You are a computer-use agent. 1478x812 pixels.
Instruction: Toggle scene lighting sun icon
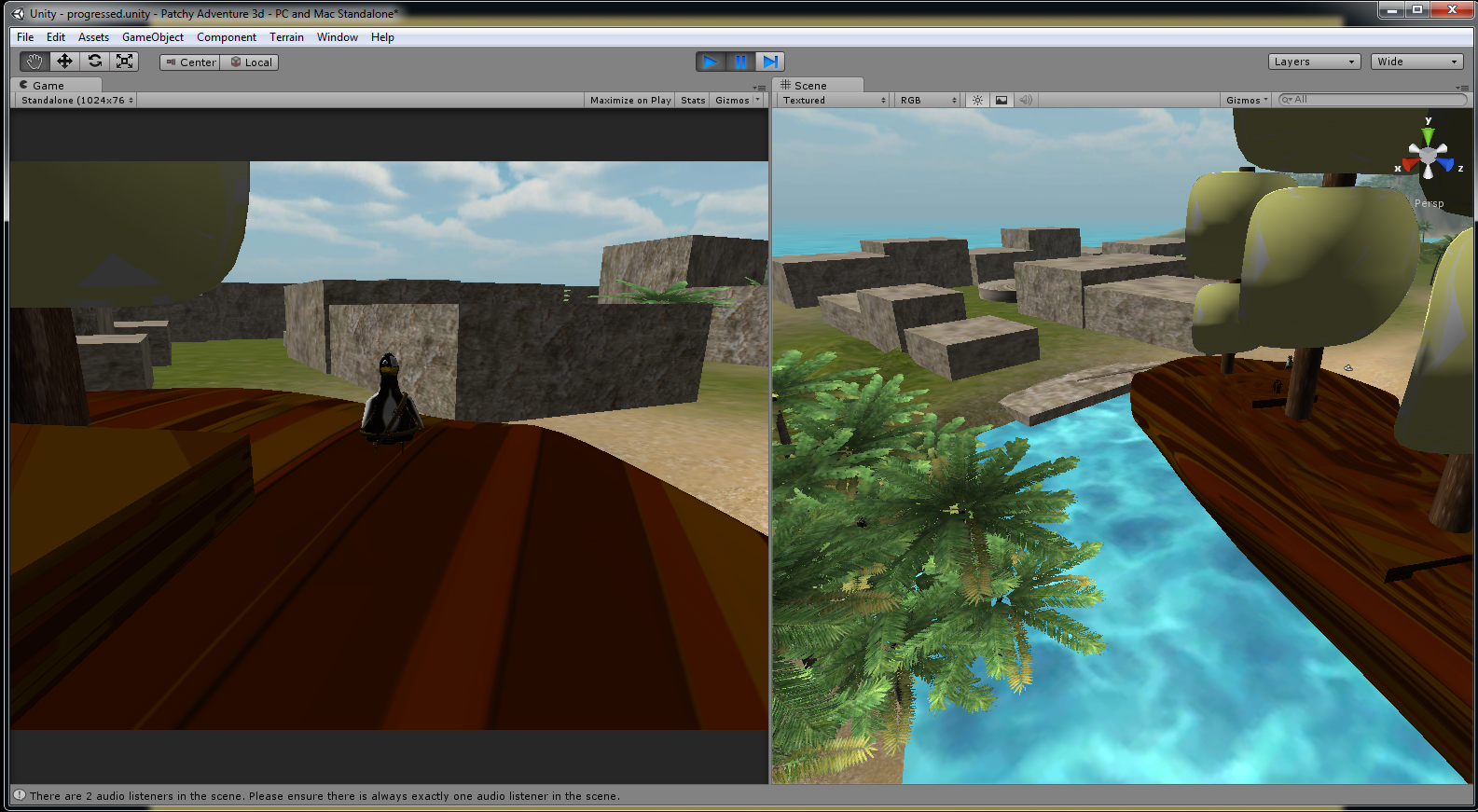(x=977, y=100)
